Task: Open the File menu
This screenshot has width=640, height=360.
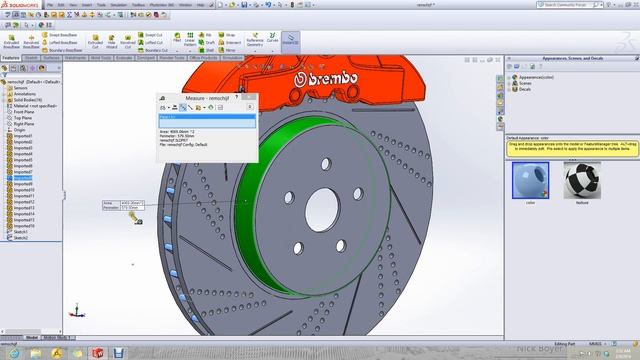Action: click(50, 5)
